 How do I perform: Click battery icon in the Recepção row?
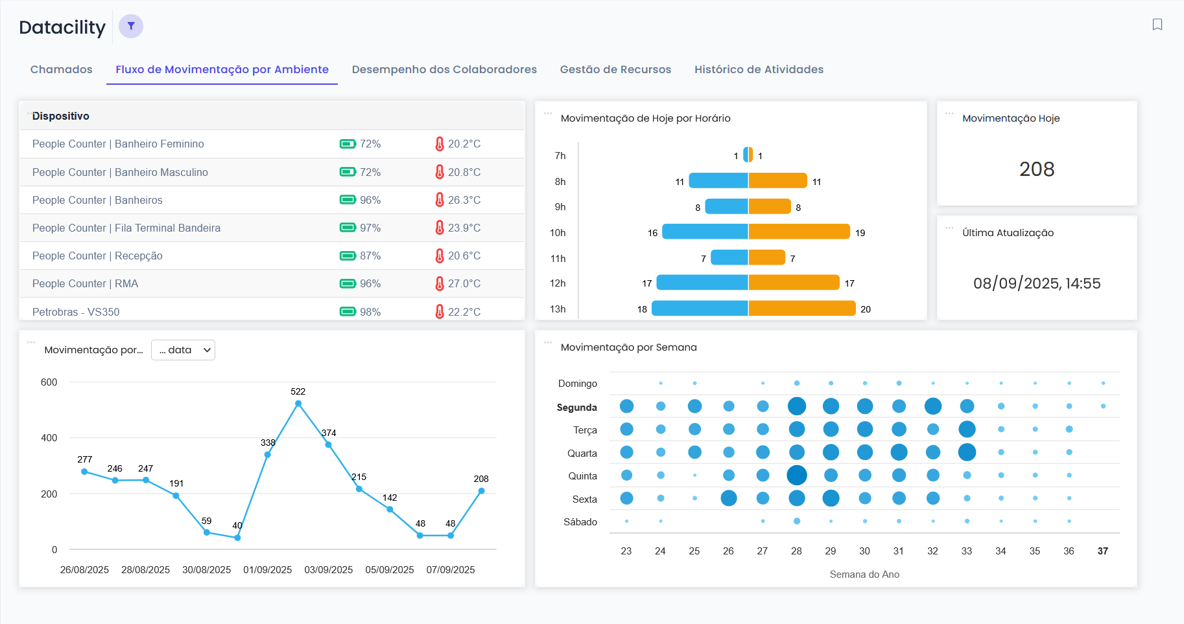(x=348, y=256)
